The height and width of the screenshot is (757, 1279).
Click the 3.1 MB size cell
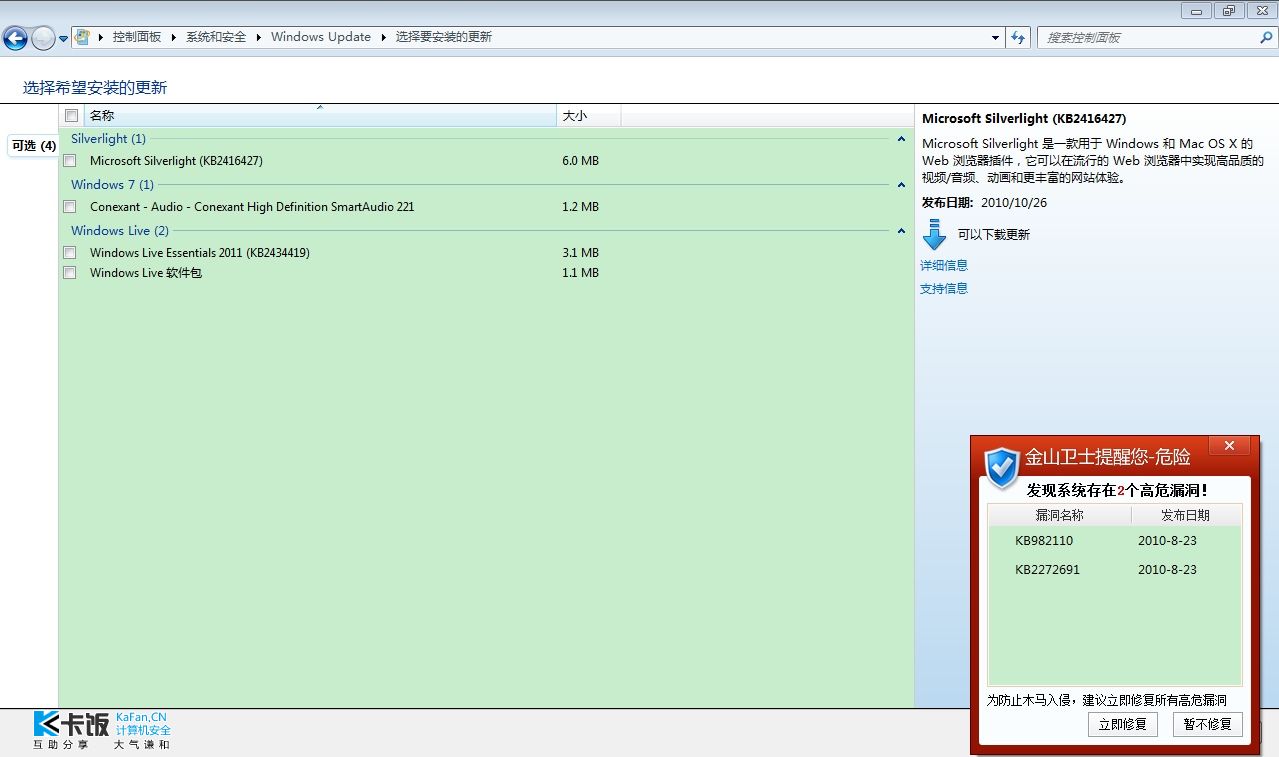point(581,253)
